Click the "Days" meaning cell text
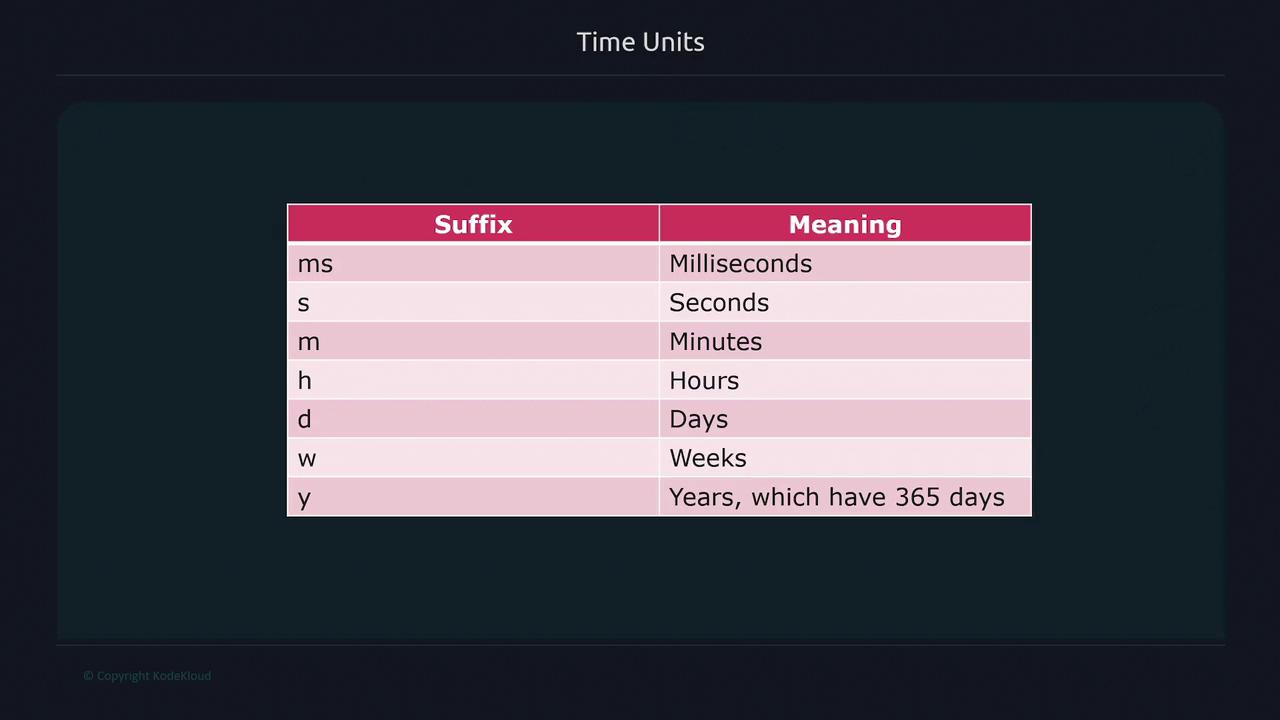Viewport: 1280px width, 720px height. (698, 420)
